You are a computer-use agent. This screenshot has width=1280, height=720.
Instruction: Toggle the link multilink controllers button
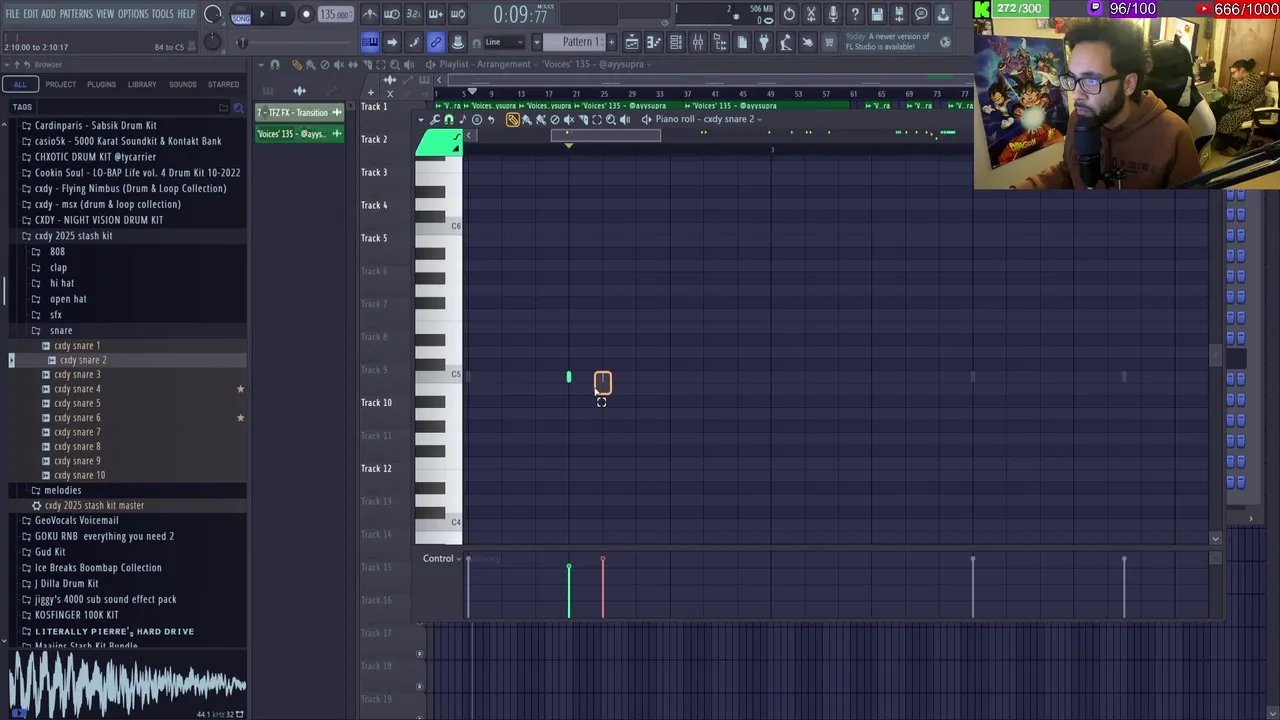coord(436,42)
